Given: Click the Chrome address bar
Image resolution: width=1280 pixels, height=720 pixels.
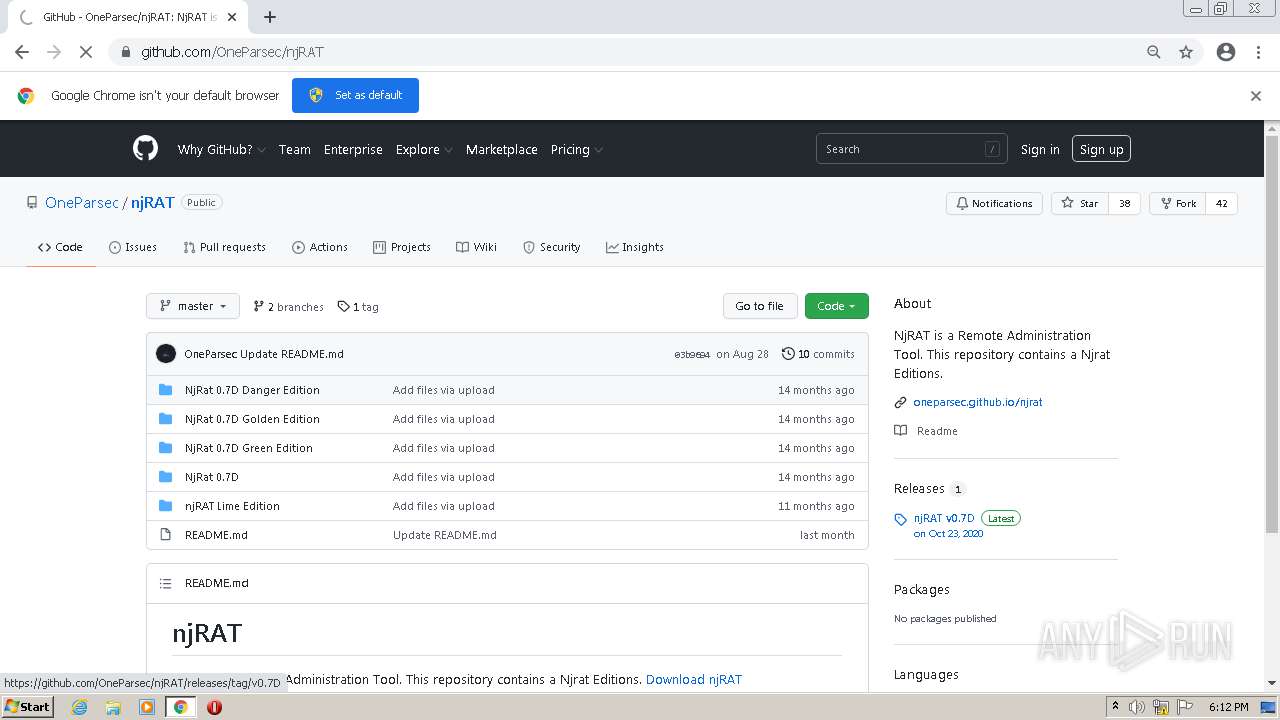Looking at the screenshot, I should (x=640, y=52).
